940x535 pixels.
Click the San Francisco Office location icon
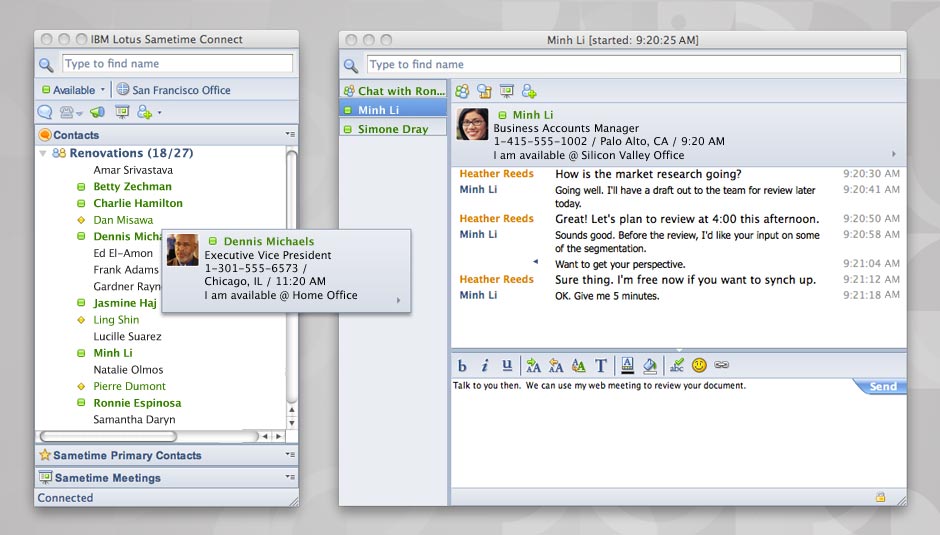click(123, 90)
